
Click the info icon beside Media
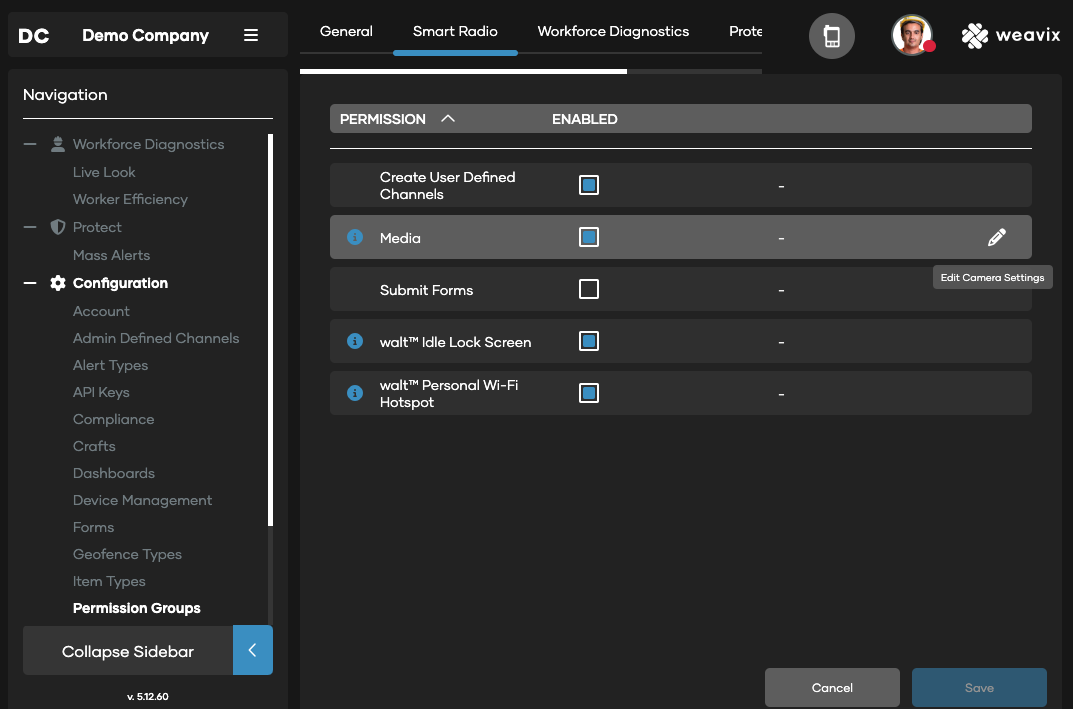click(x=354, y=237)
